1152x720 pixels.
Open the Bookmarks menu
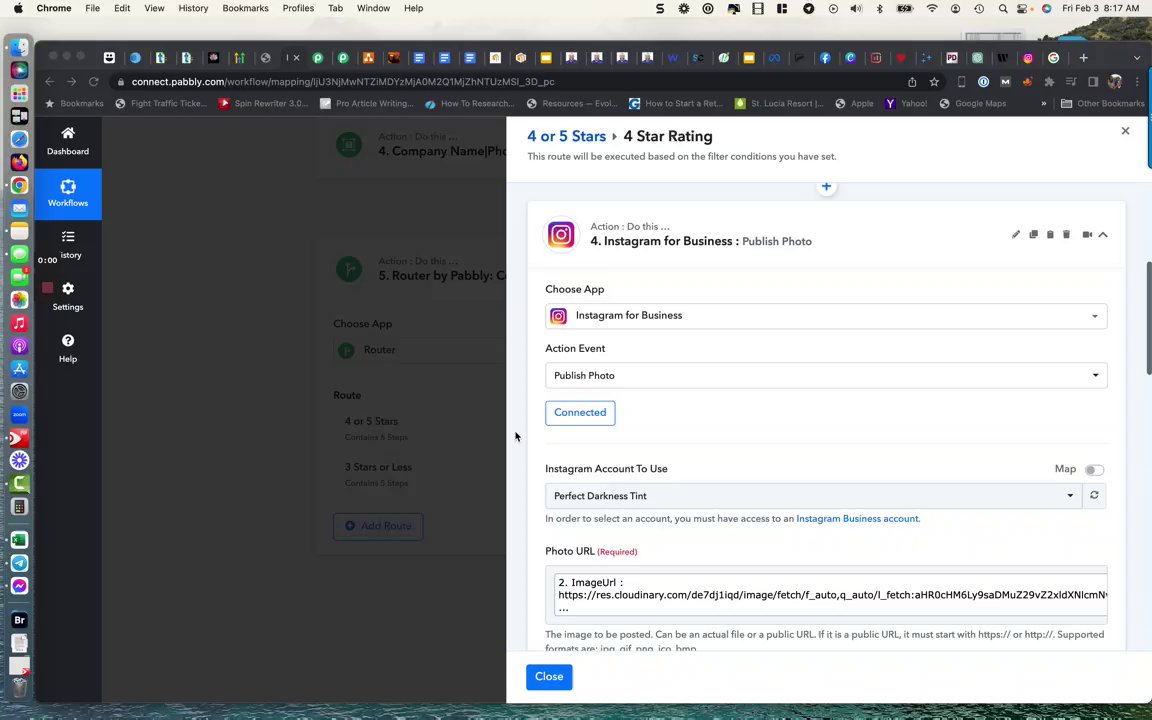coord(245,8)
